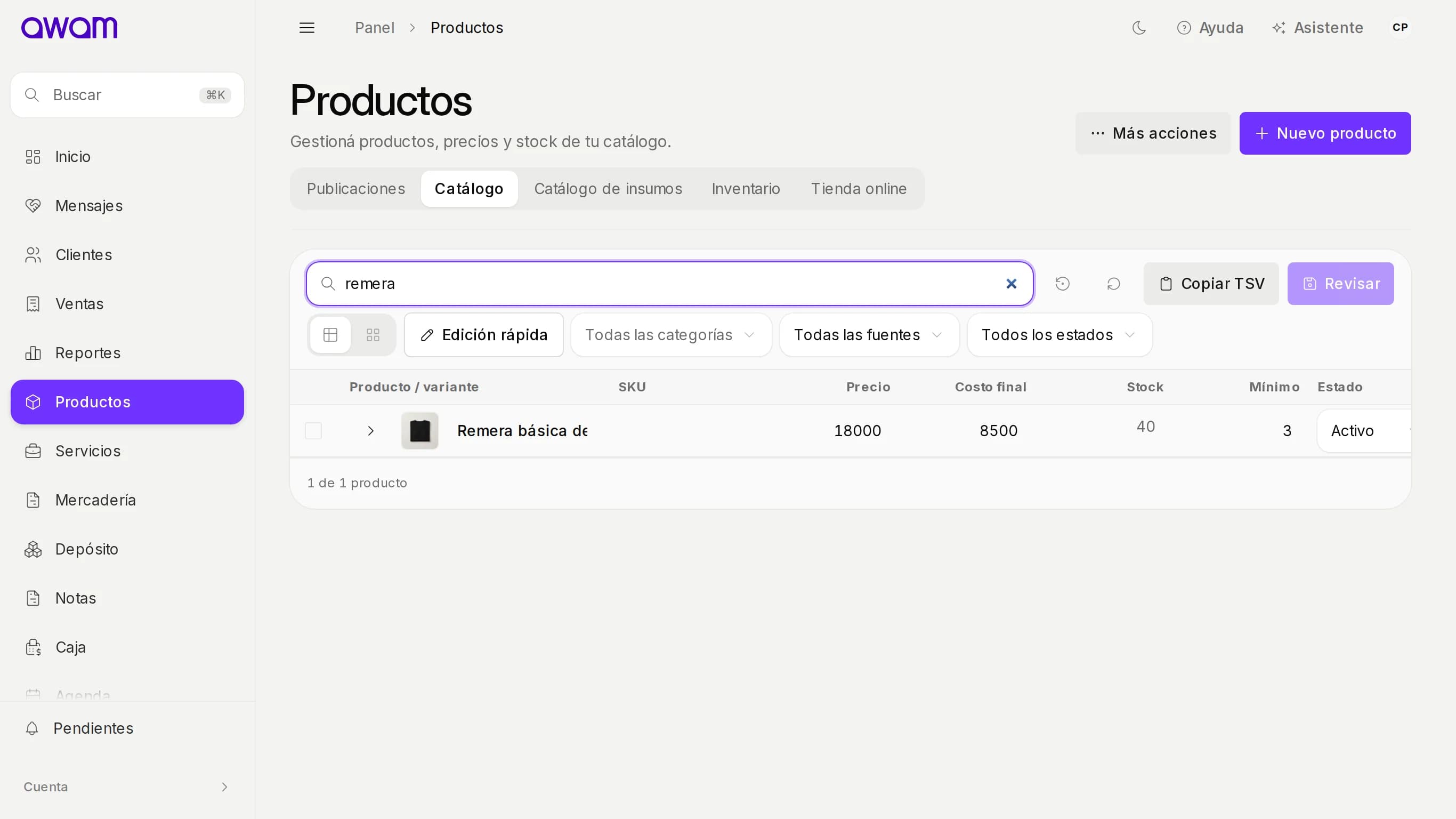The image size is (1456, 819).
Task: Open Más acciones menu
Action: click(x=1153, y=133)
